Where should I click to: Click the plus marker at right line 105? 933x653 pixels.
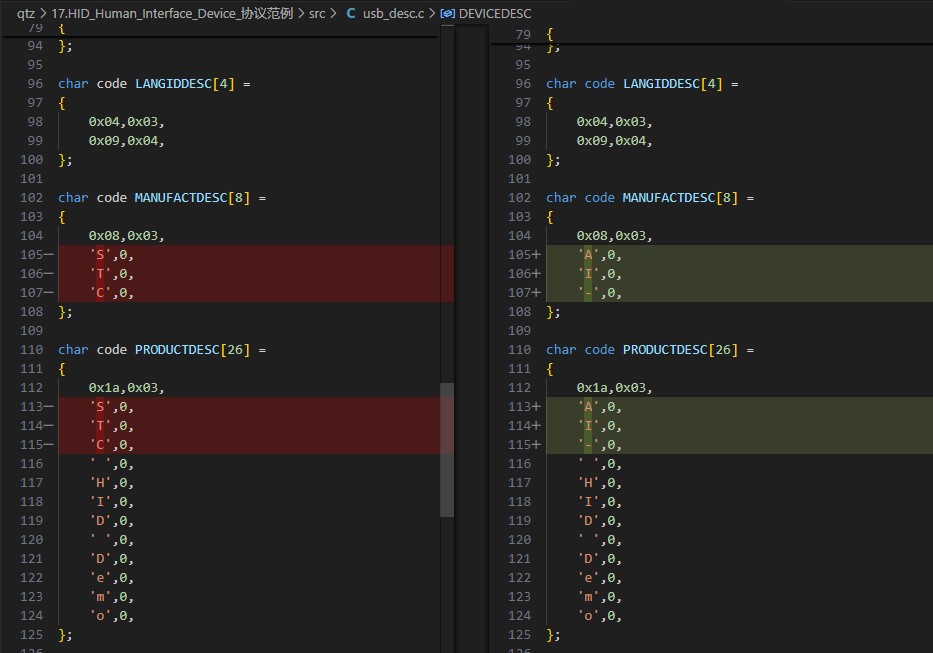(x=536, y=255)
